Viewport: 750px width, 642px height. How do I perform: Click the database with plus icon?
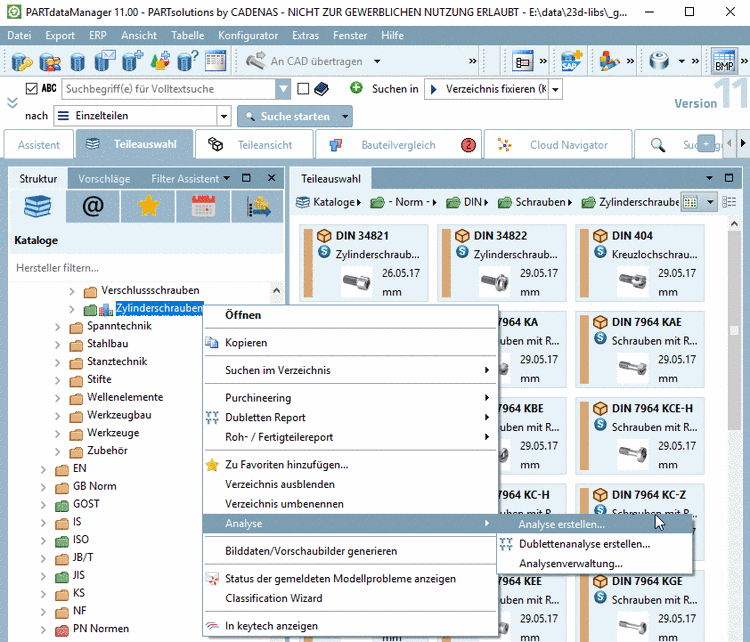coord(132,61)
